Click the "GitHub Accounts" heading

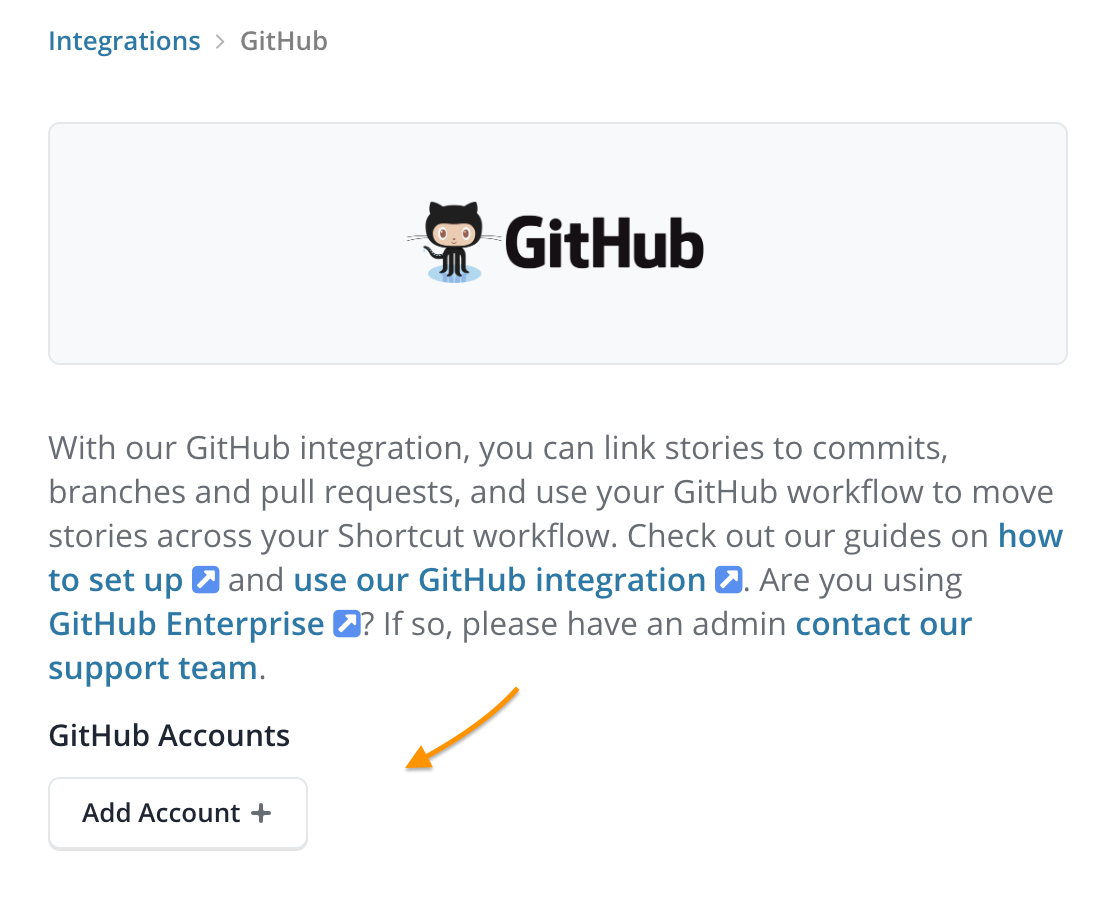[169, 736]
